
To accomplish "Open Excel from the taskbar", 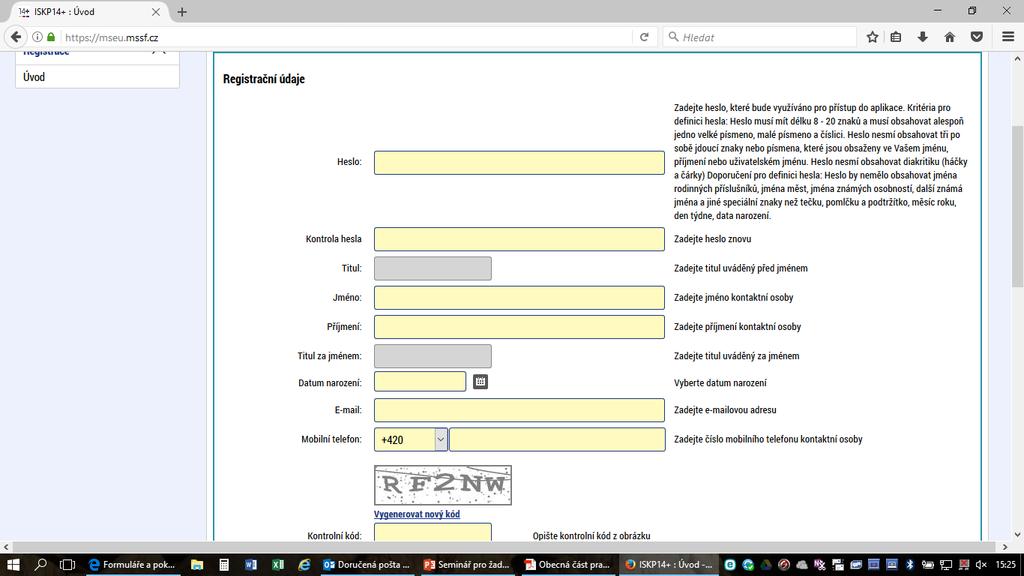I will (x=278, y=564).
